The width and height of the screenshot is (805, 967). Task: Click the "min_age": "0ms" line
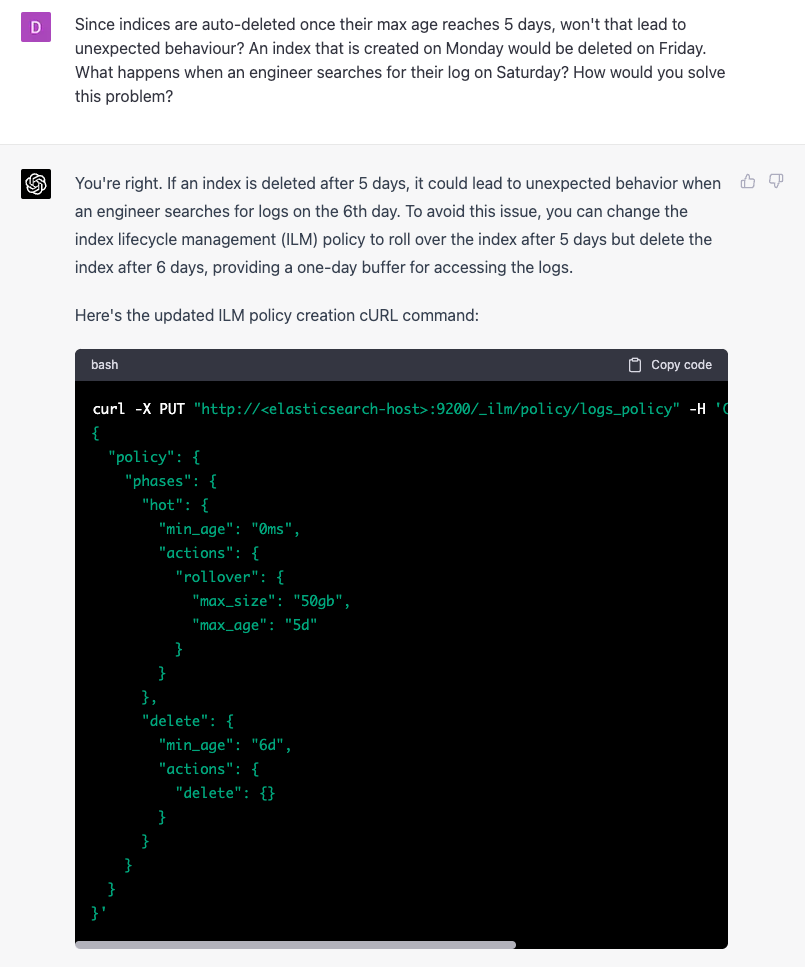[229, 529]
